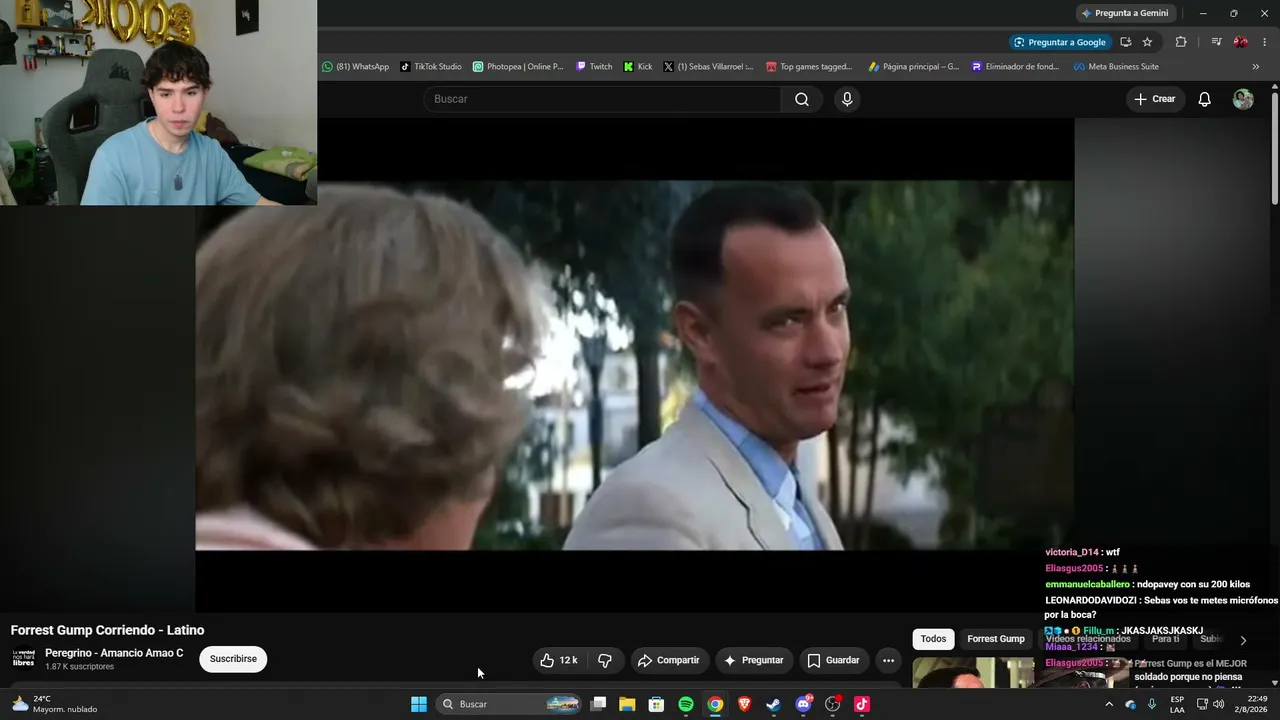Open the Kick bookmark
The height and width of the screenshot is (720, 1280).
(x=637, y=67)
